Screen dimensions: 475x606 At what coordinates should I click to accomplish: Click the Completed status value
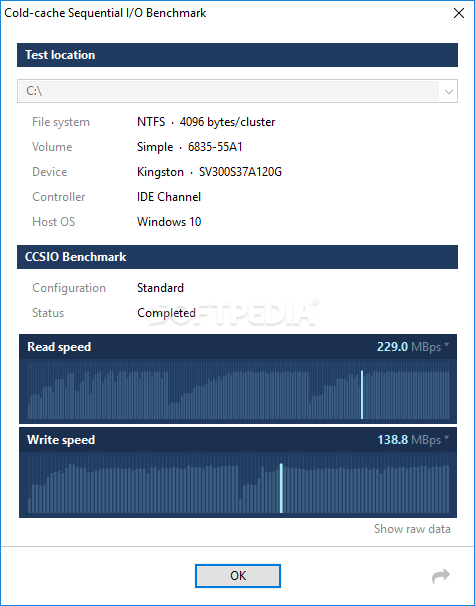point(166,313)
